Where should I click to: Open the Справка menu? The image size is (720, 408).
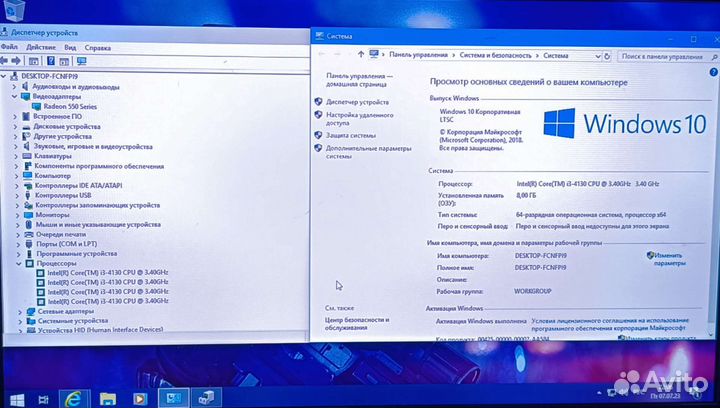coord(97,48)
